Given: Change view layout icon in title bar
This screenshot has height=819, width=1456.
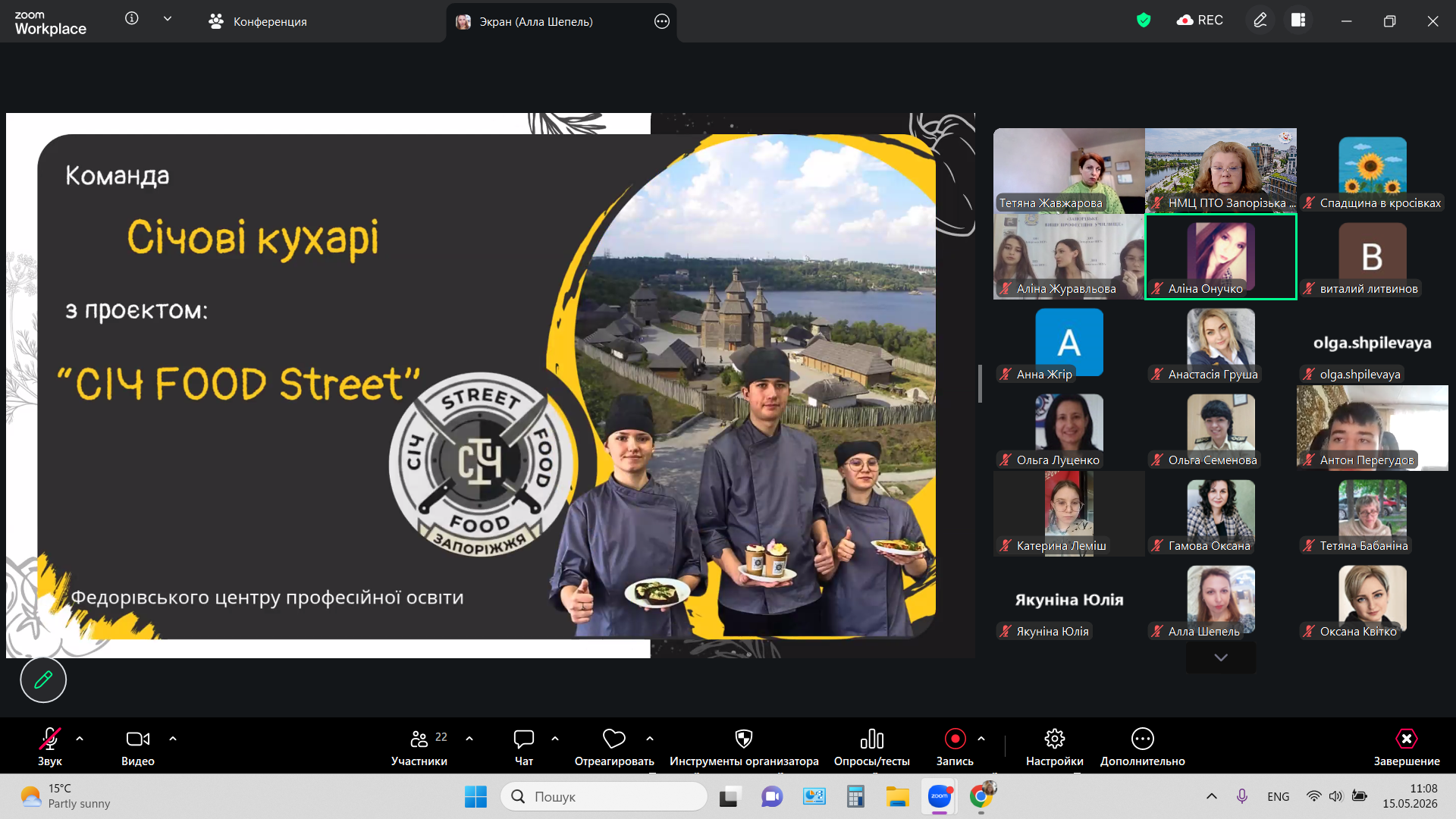Looking at the screenshot, I should pos(1298,20).
